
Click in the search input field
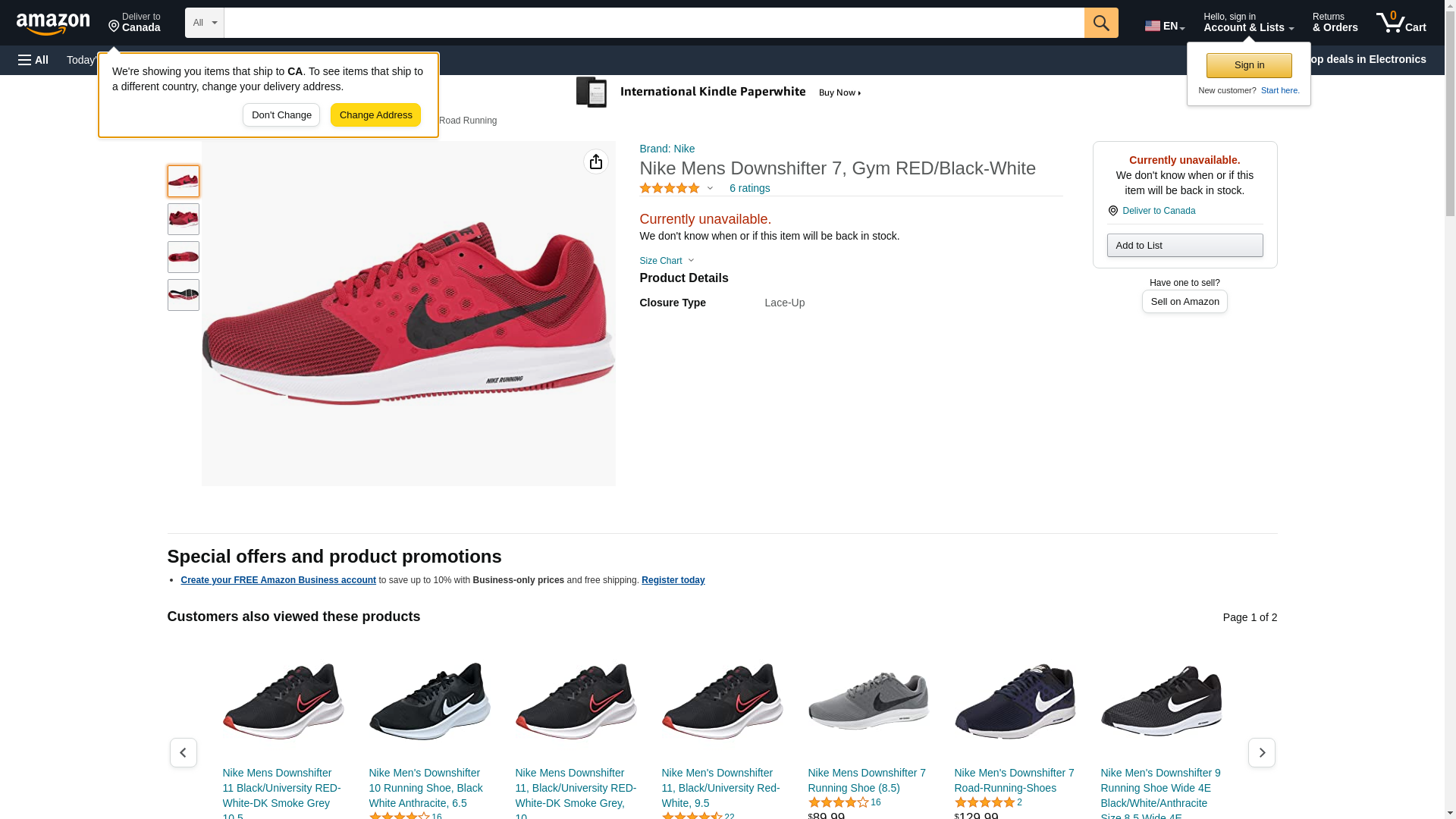pos(654,23)
